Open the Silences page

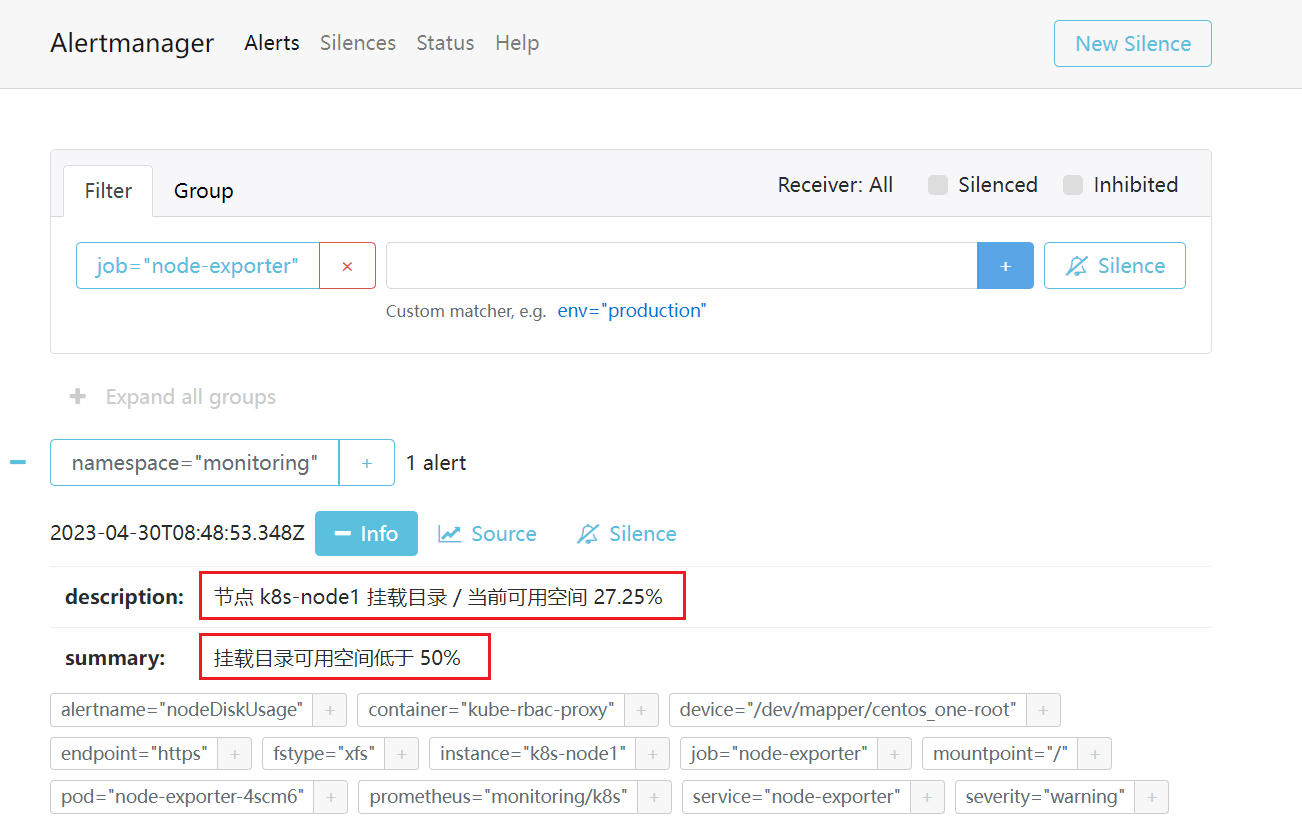[x=358, y=43]
